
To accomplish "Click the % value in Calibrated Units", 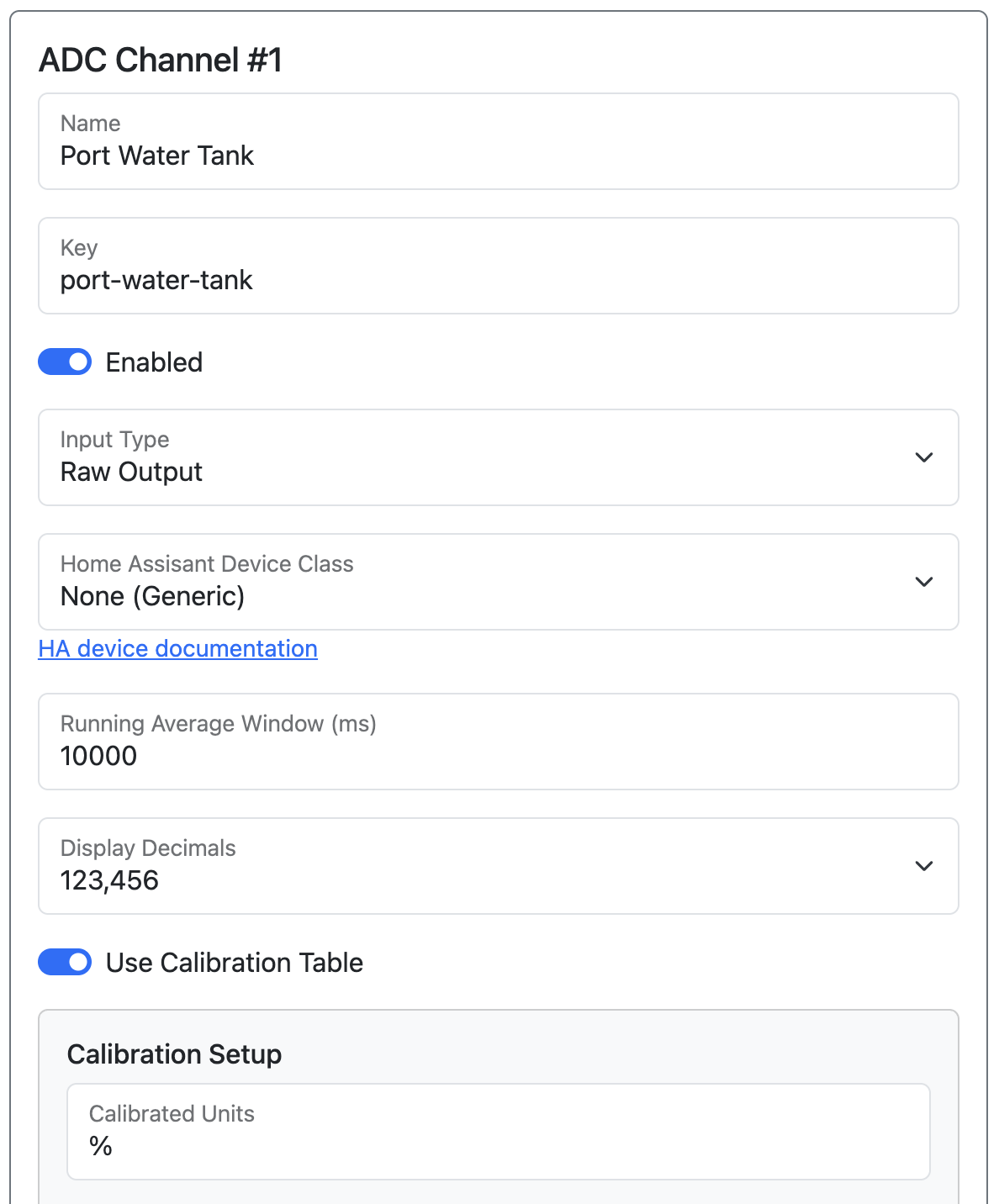I will coord(101,1146).
